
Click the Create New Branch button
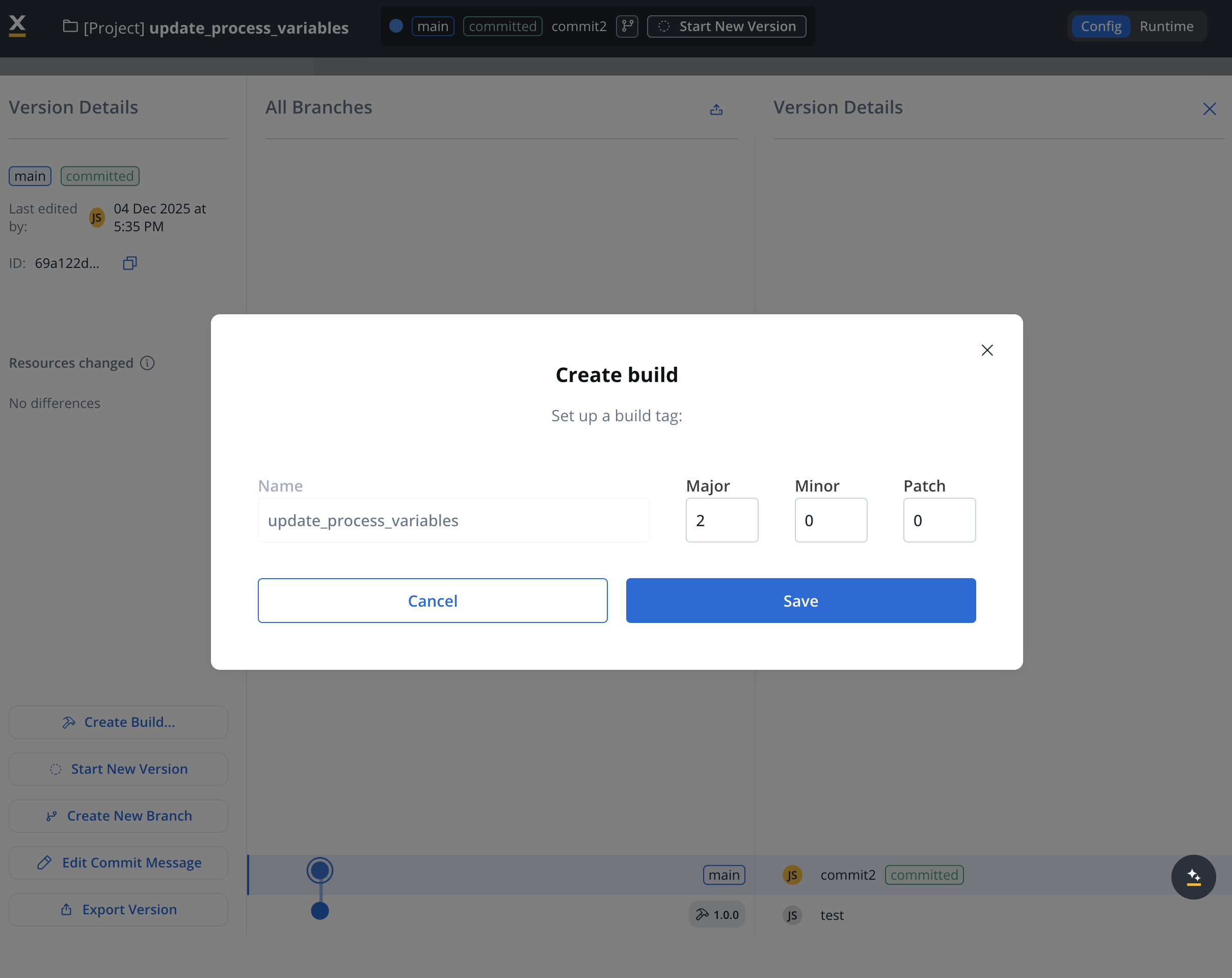118,816
